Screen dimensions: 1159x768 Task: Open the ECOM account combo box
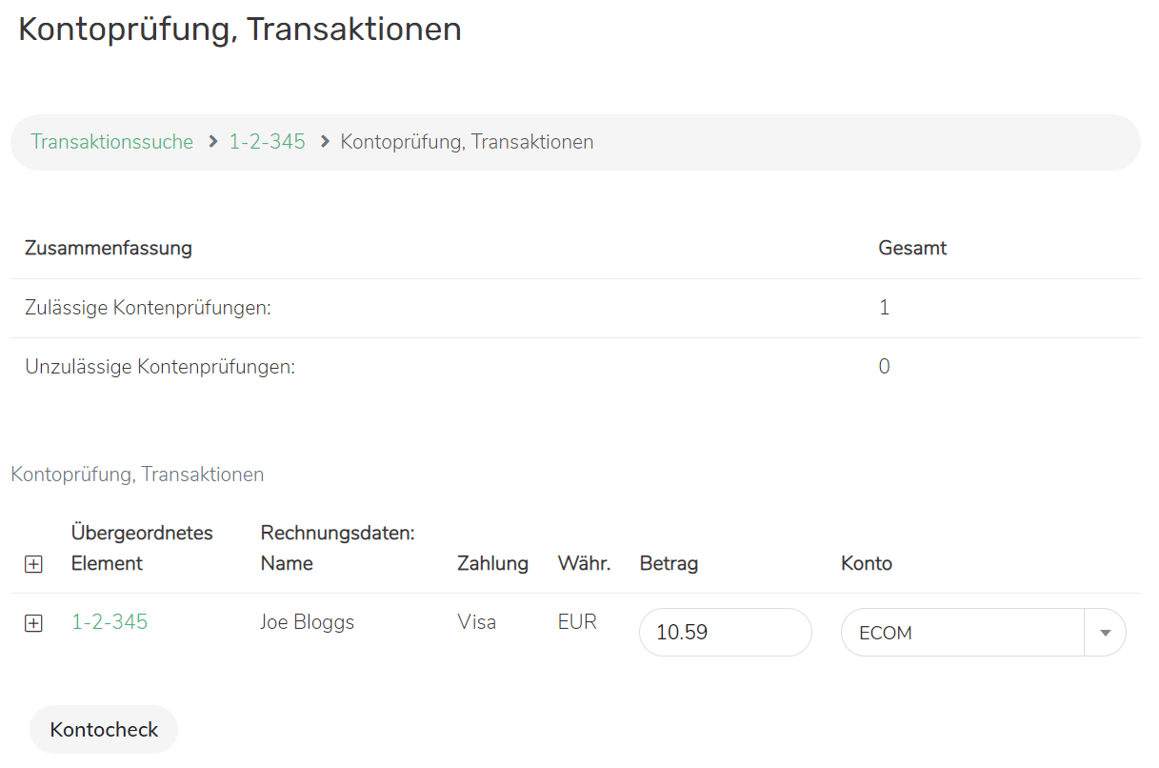[x=962, y=633]
